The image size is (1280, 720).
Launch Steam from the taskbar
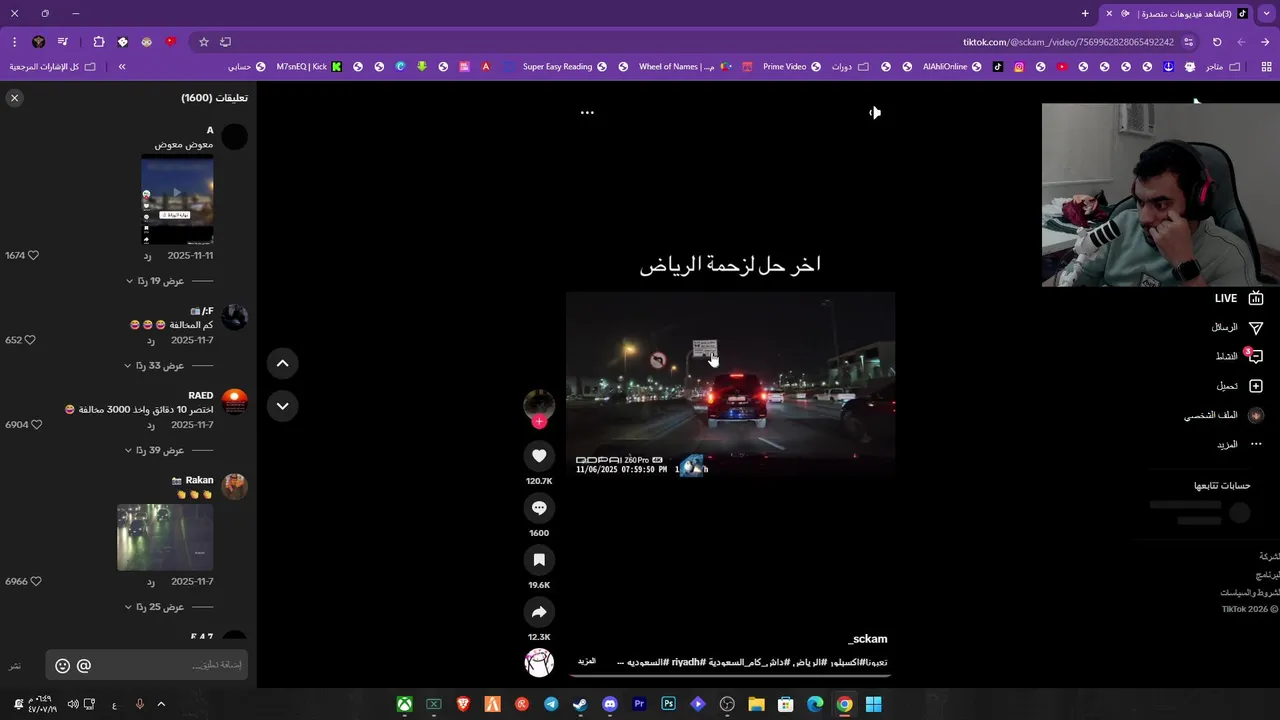(580, 704)
